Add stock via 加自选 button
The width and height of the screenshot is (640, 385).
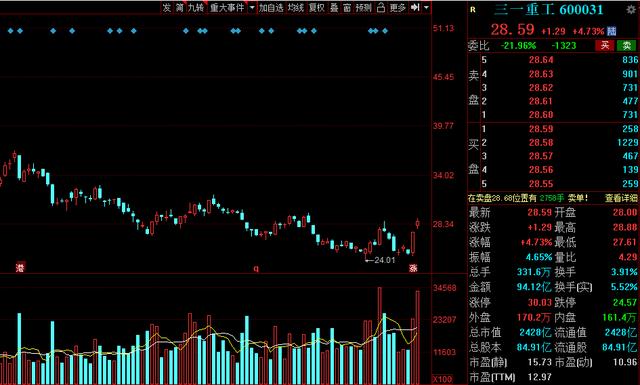coord(271,7)
